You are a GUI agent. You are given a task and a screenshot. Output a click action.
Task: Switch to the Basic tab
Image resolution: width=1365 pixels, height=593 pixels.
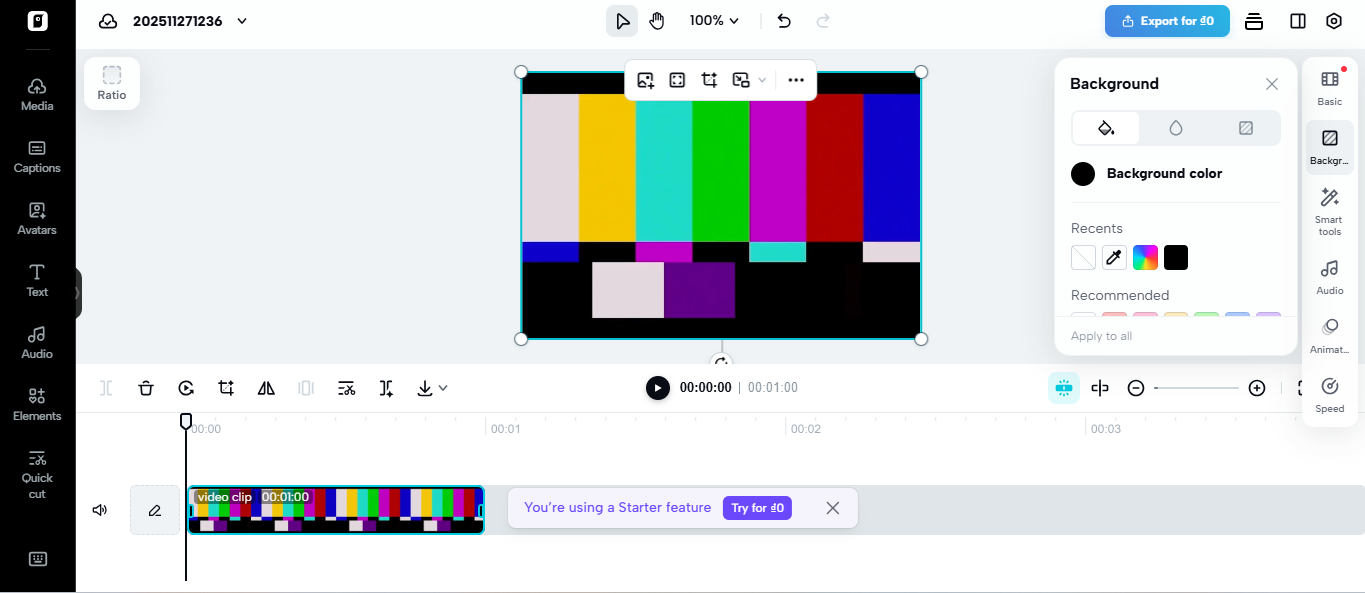[x=1330, y=87]
